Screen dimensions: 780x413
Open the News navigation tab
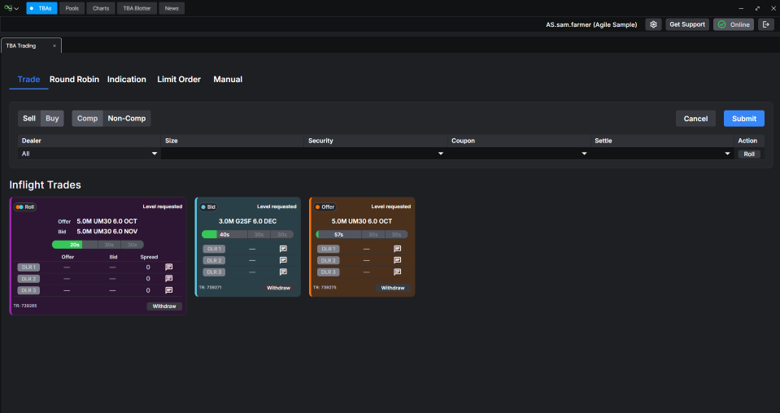click(x=172, y=8)
